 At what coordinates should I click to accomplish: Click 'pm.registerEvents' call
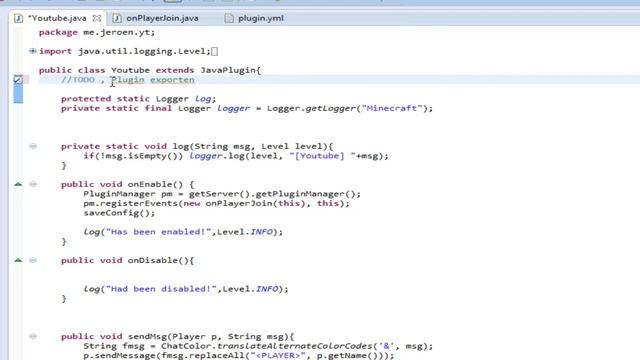130,203
